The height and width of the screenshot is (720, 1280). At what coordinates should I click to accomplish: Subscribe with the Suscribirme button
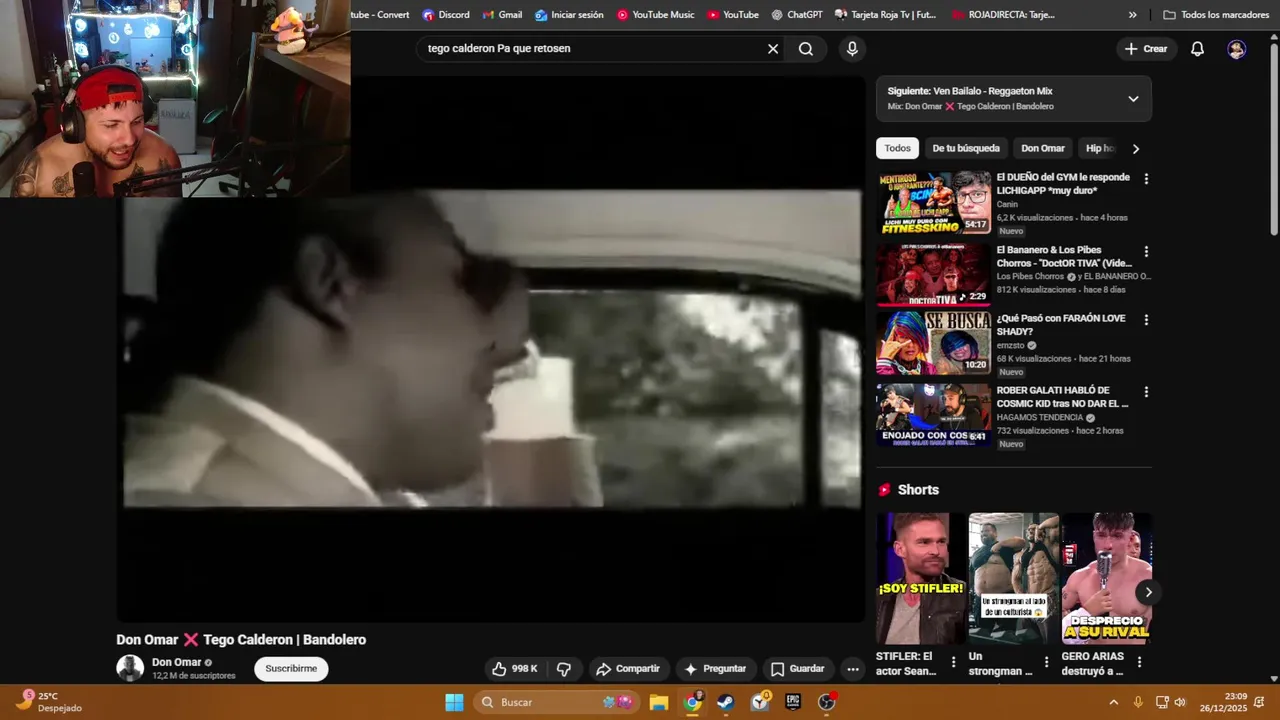(291, 668)
